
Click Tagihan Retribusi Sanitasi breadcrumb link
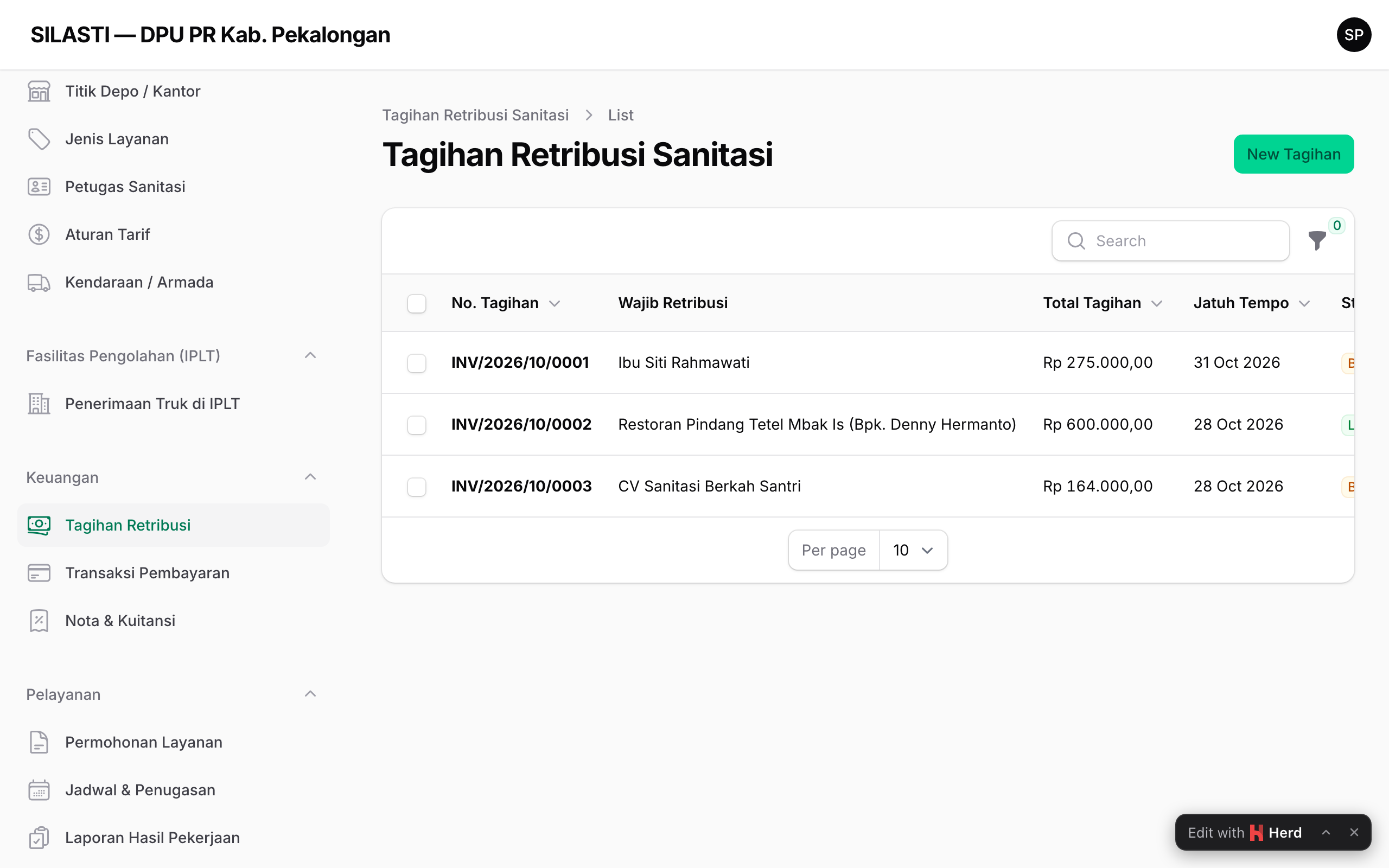point(475,115)
